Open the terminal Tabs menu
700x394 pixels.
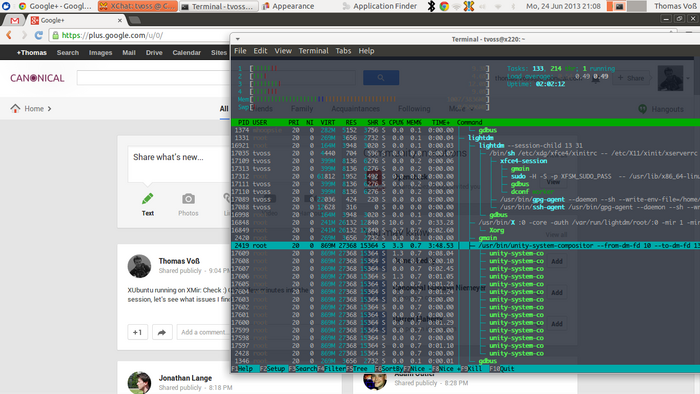tap(343, 51)
